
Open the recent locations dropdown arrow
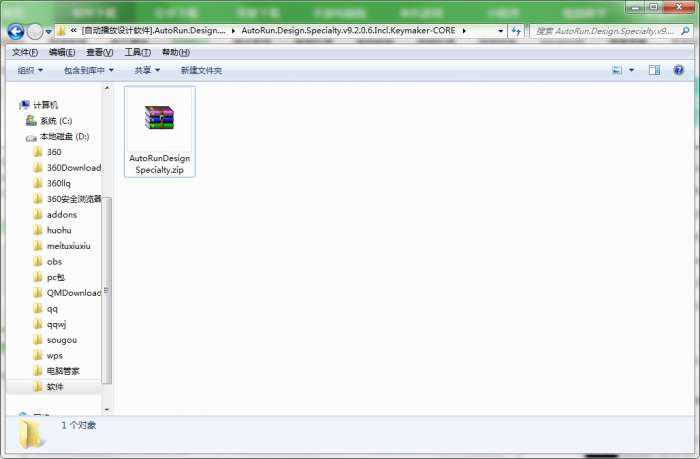click(x=48, y=32)
